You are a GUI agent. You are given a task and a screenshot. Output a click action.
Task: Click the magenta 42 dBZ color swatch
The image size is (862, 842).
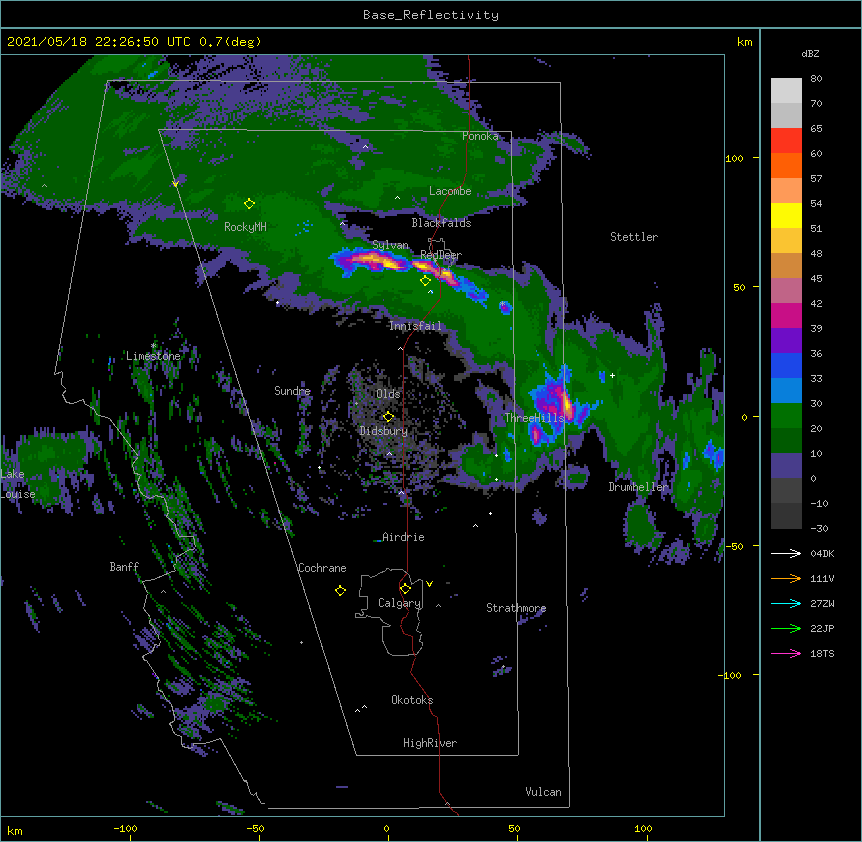(786, 315)
